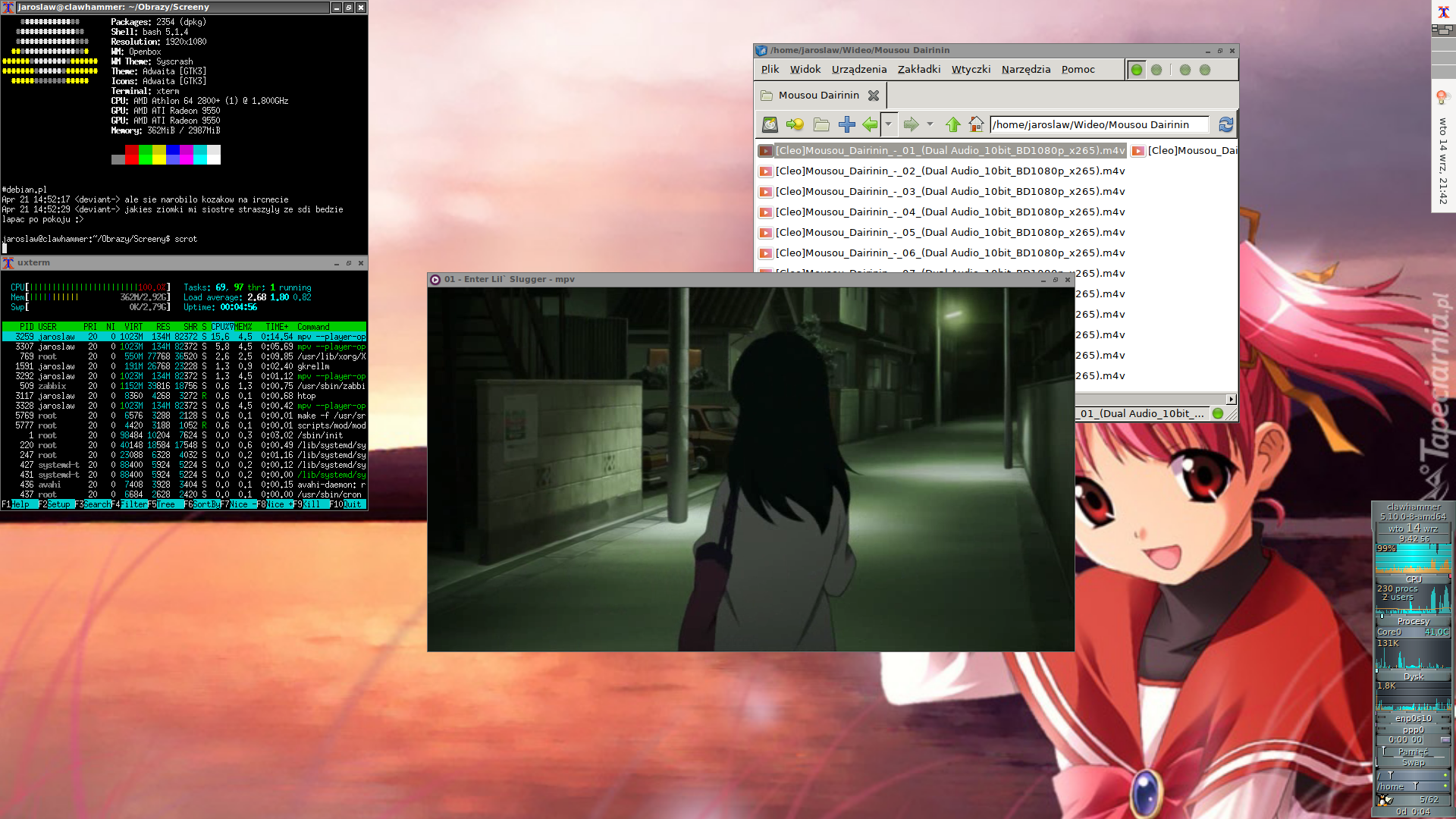1456x819 pixels.
Task: Go forward with the grey right arrow
Action: tap(911, 124)
